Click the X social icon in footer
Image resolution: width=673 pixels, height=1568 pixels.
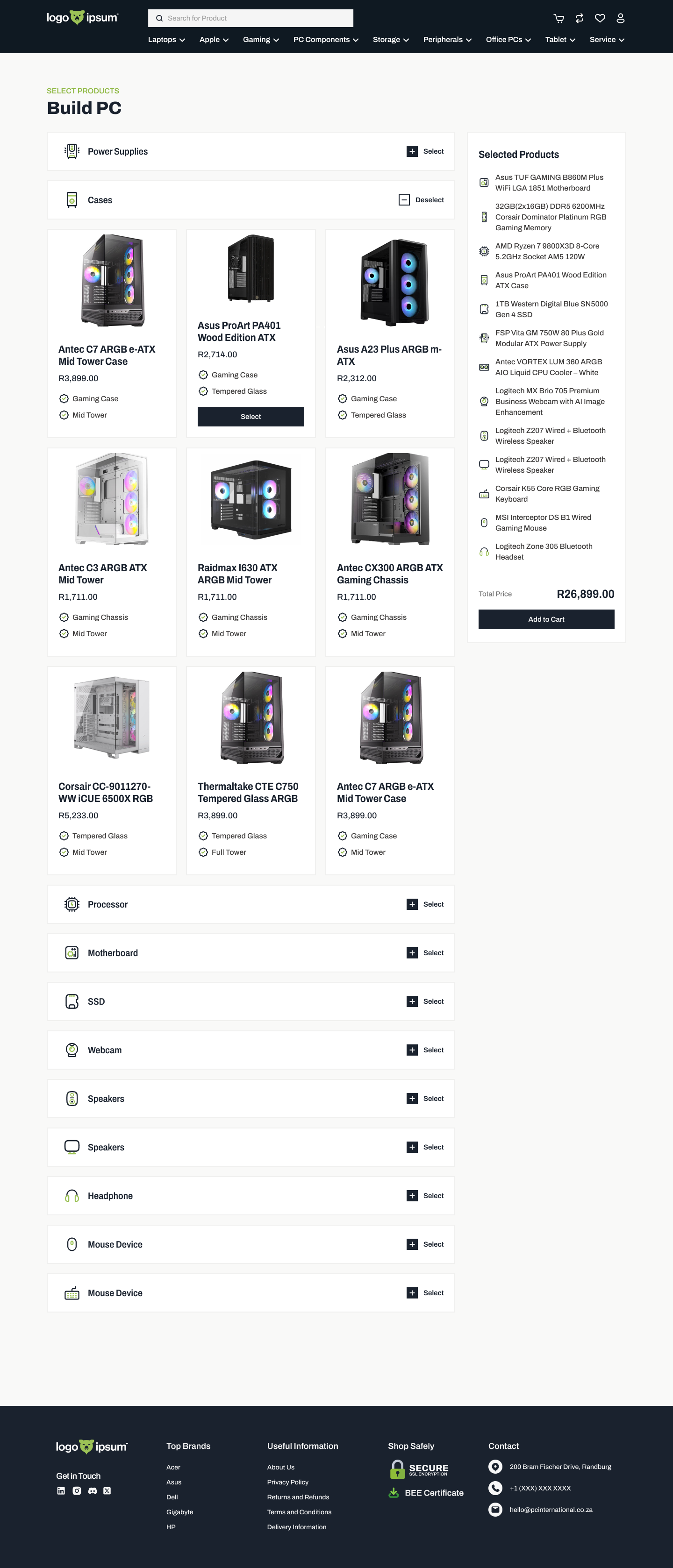(107, 1490)
